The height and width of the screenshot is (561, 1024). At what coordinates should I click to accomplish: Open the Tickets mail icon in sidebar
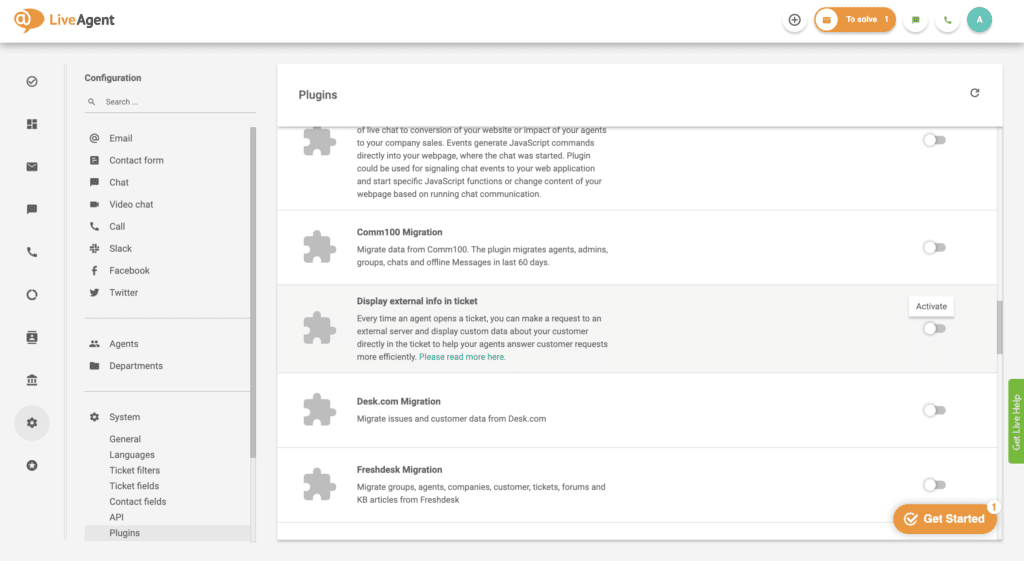click(x=32, y=167)
